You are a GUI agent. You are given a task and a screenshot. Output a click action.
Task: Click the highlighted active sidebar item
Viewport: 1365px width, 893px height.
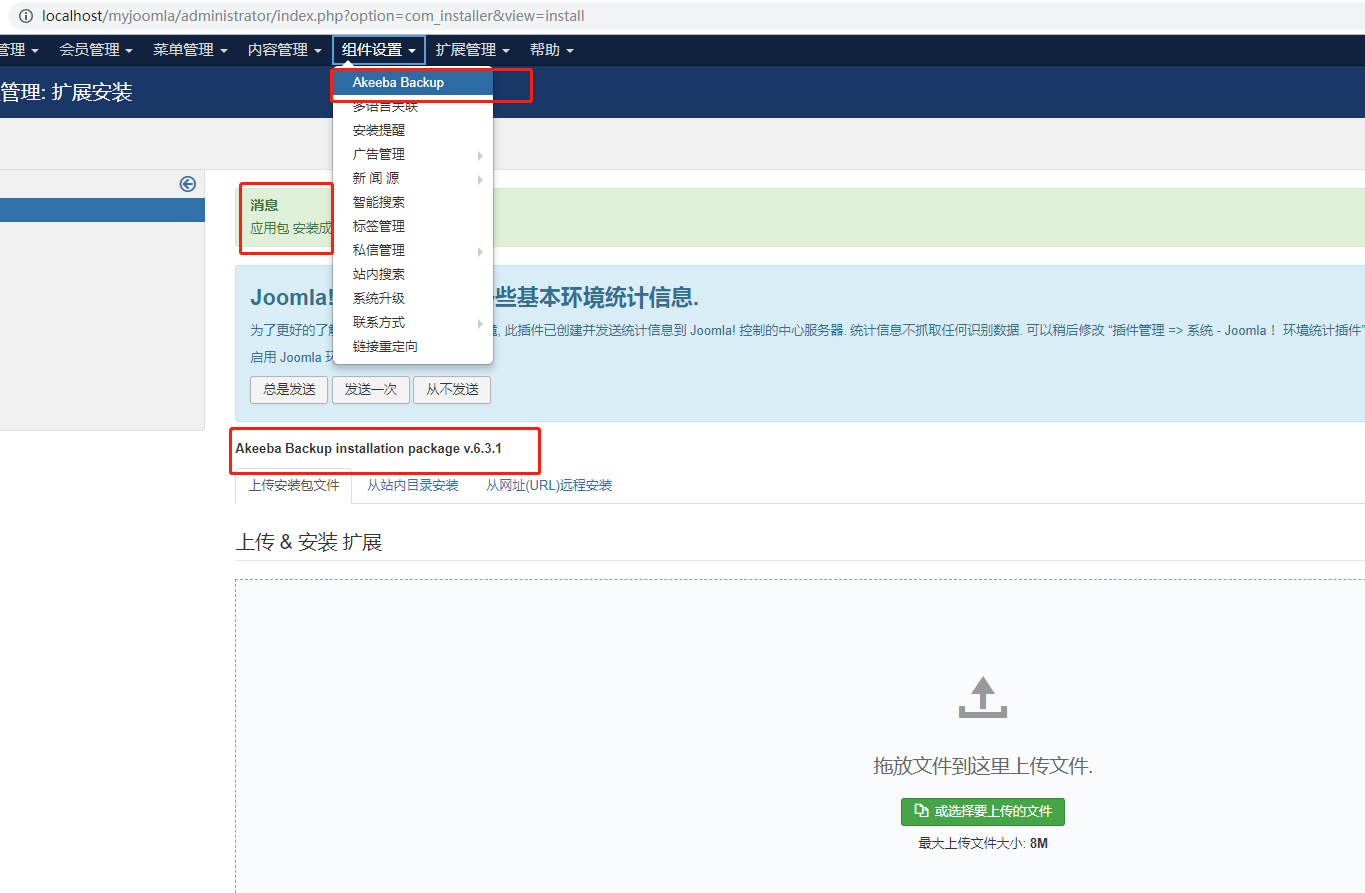102,210
